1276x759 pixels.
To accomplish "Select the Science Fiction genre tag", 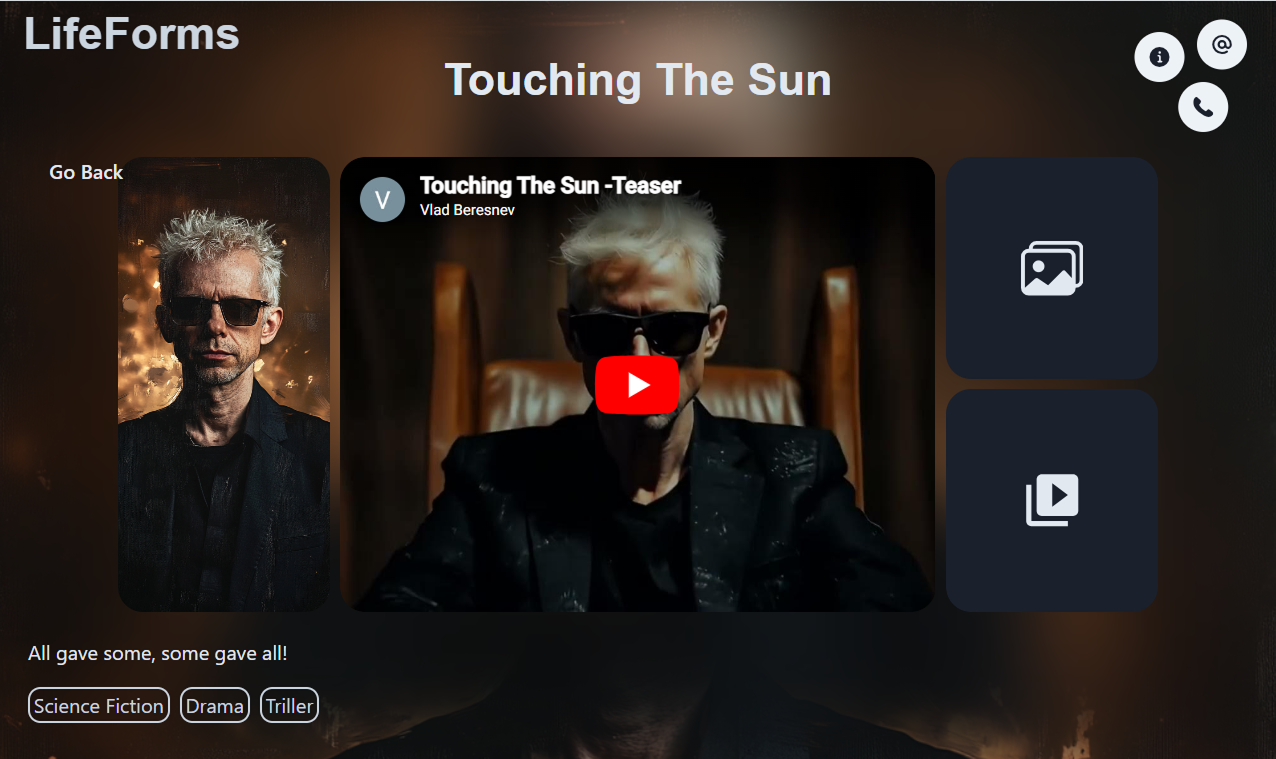I will 99,705.
